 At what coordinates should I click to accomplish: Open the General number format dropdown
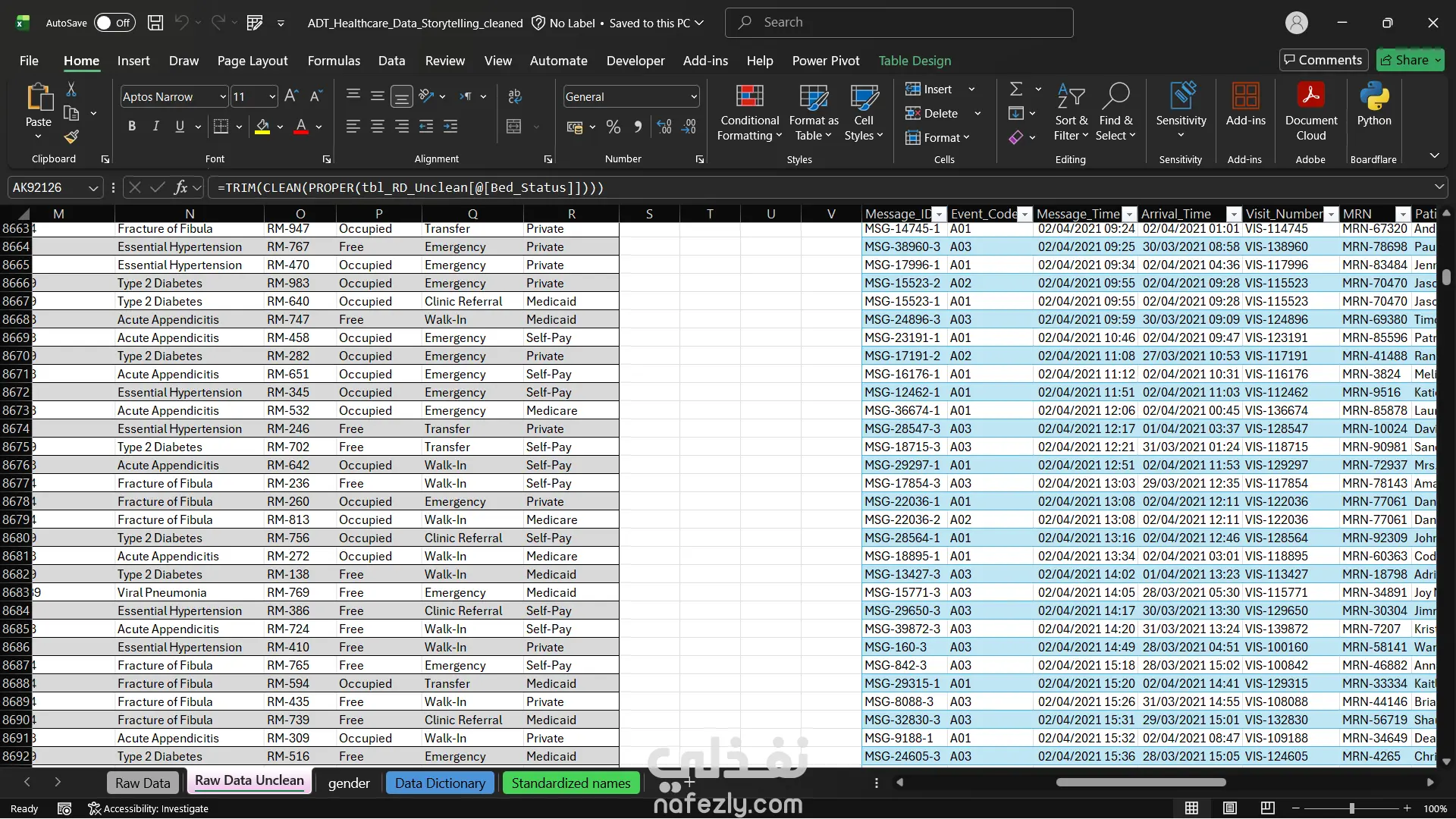(693, 96)
